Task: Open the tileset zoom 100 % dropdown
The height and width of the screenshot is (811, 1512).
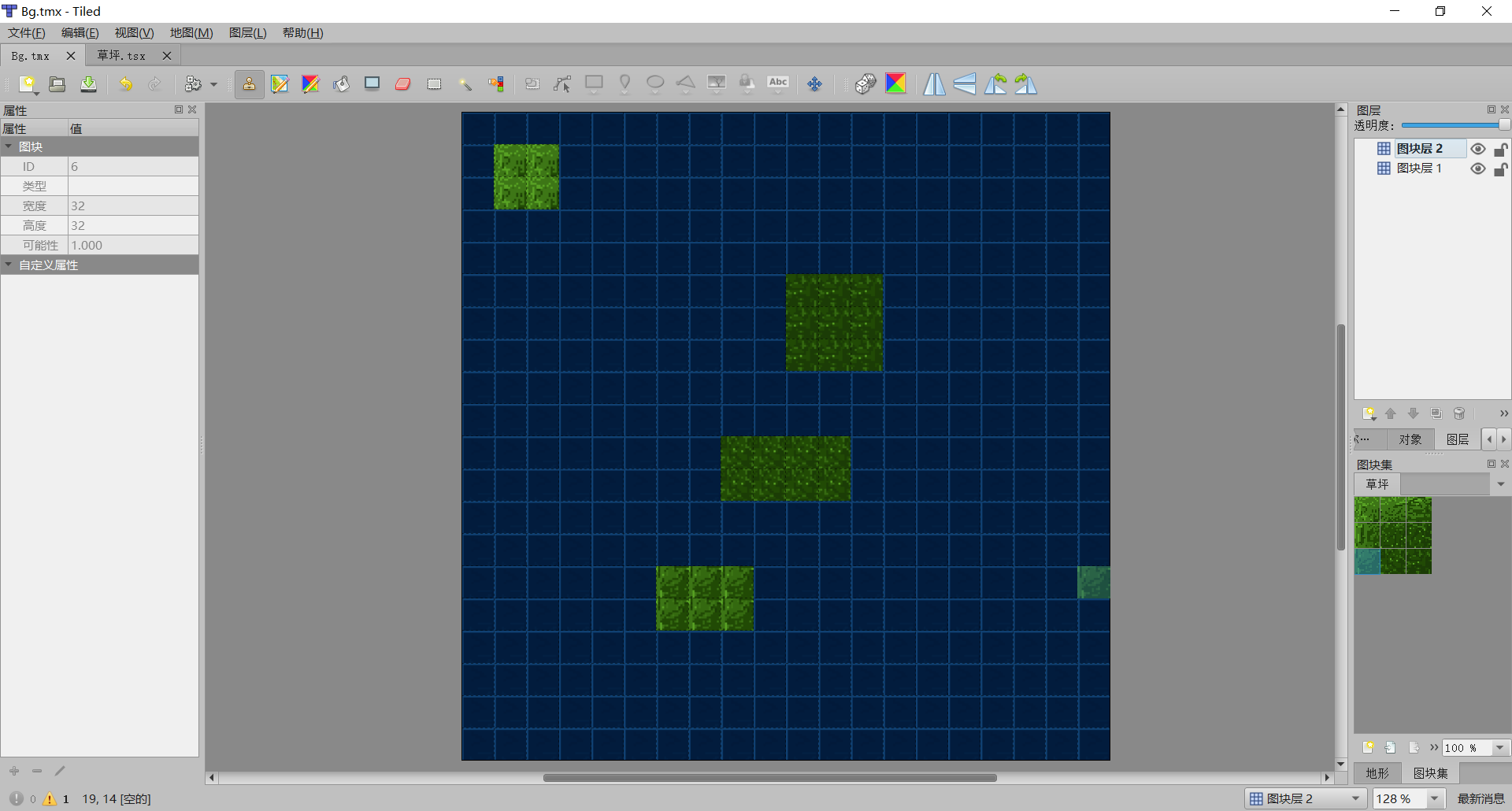Action: (1500, 747)
